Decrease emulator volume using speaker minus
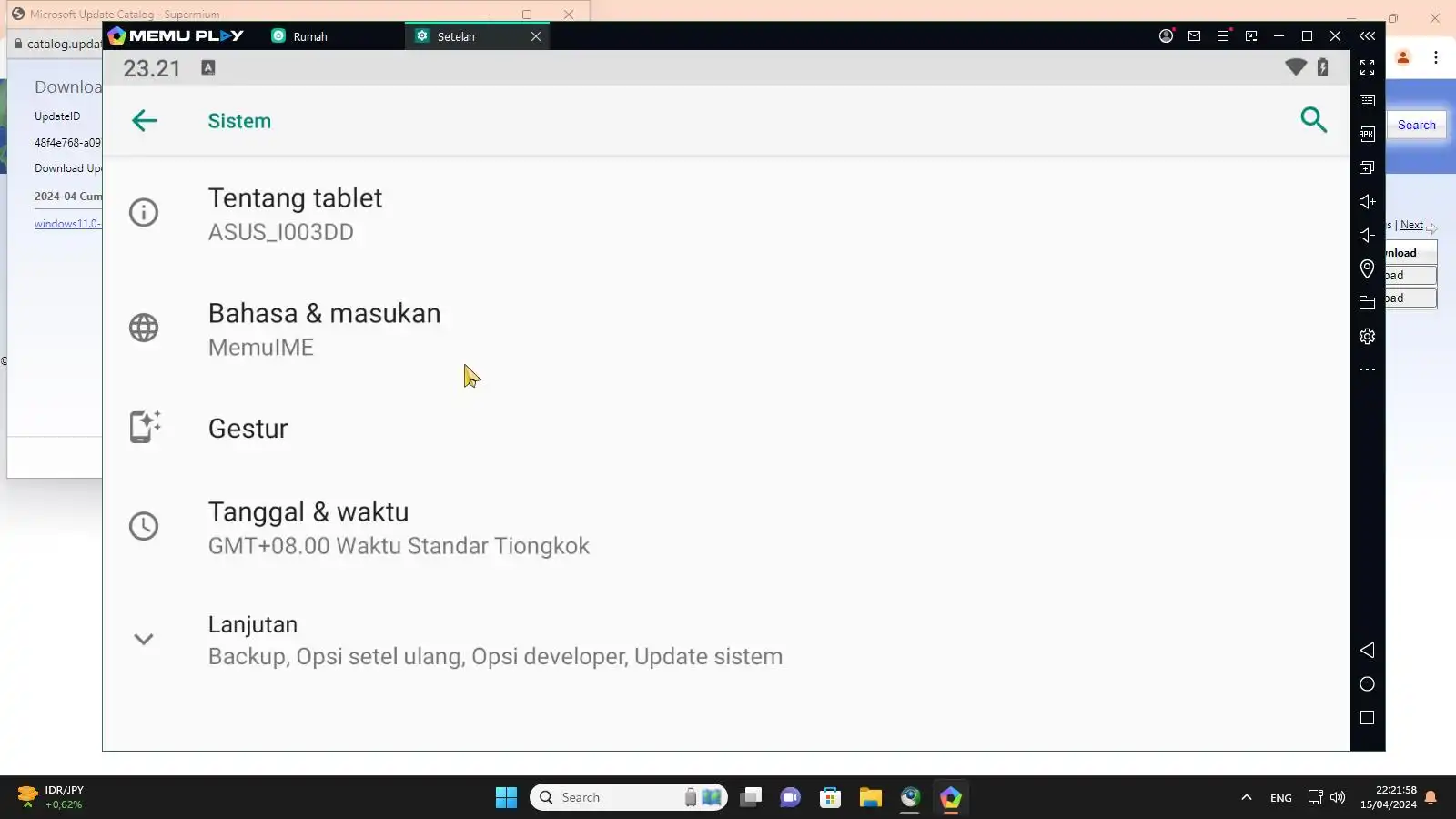 point(1367,236)
